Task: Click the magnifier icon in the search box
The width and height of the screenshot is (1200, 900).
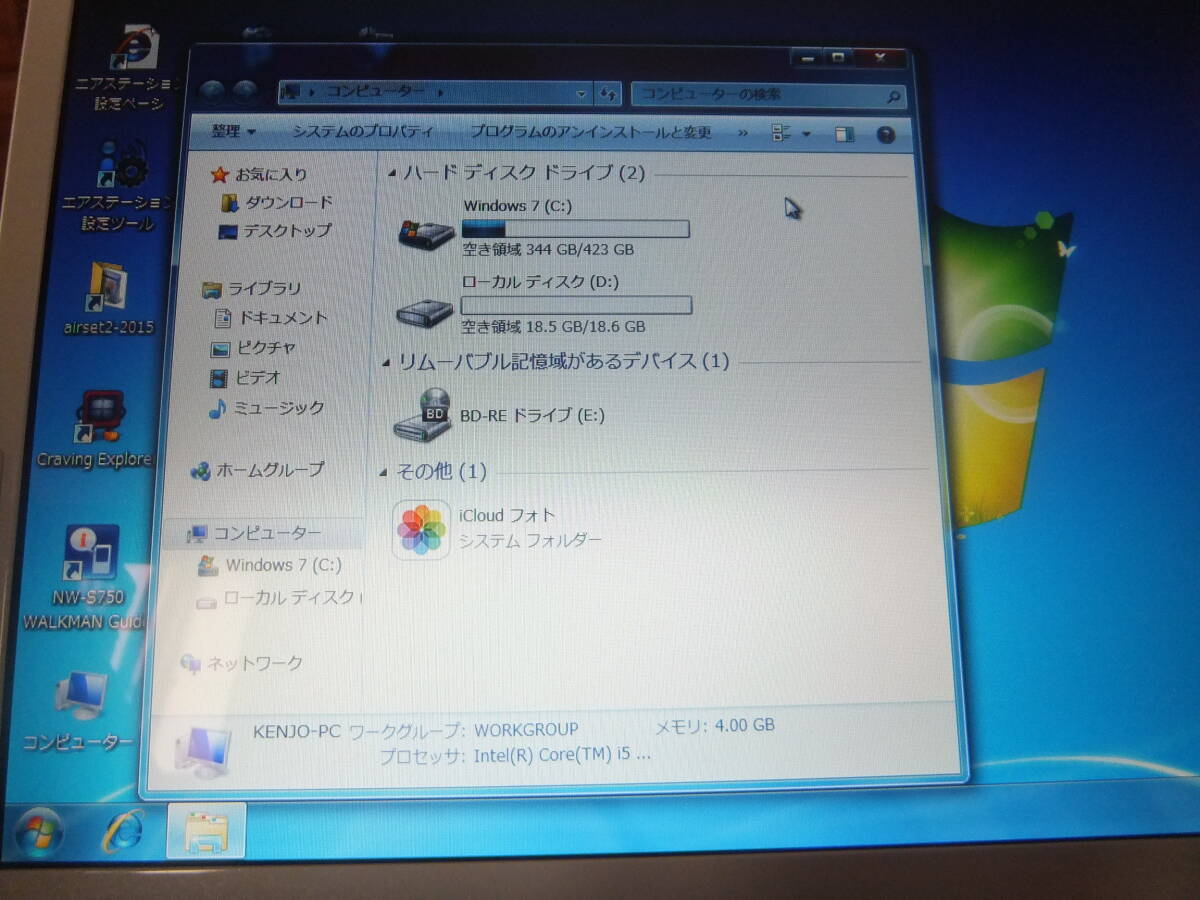Action: pos(893,97)
